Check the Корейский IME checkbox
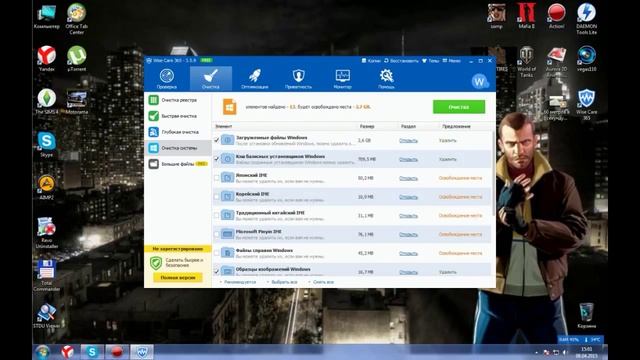Image resolution: width=640 pixels, height=360 pixels. (x=217, y=196)
